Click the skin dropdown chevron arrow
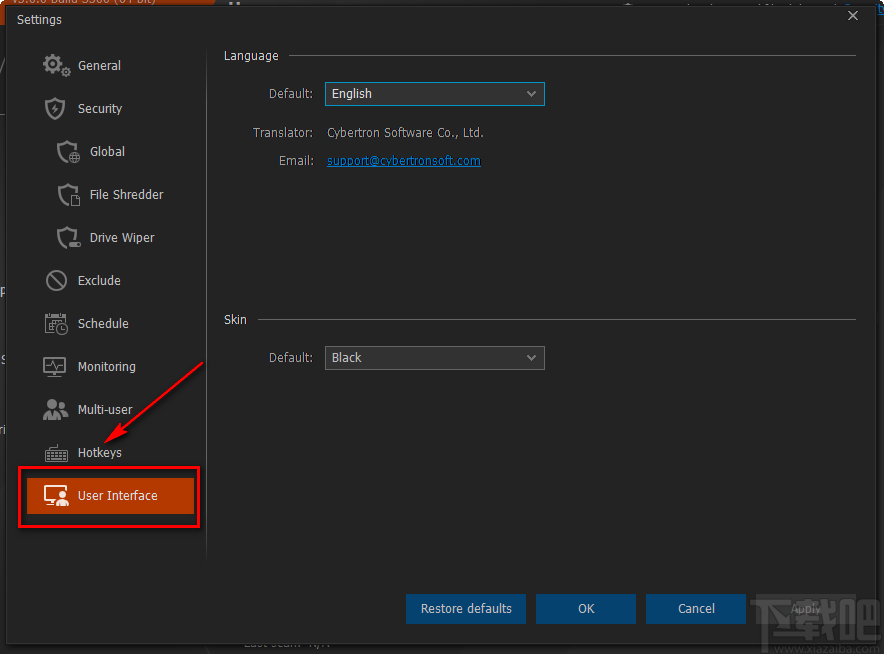This screenshot has height=654, width=884. click(x=531, y=358)
